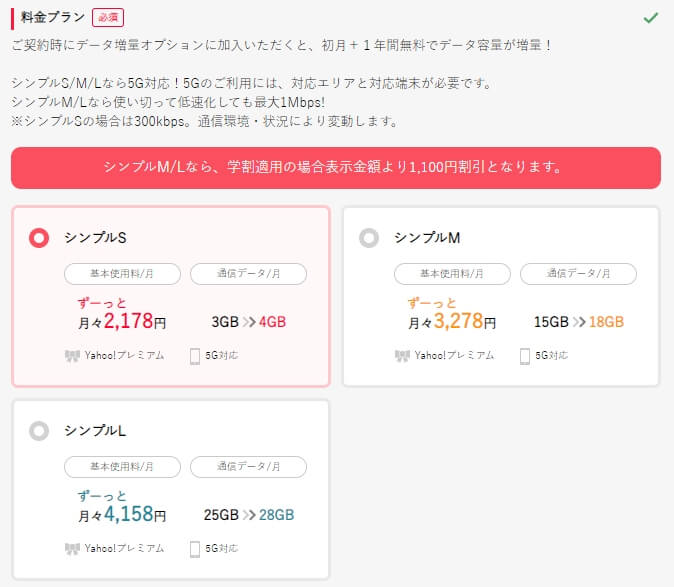Select the シンプルM plan radio button
This screenshot has height=587, width=674.
(x=369, y=238)
